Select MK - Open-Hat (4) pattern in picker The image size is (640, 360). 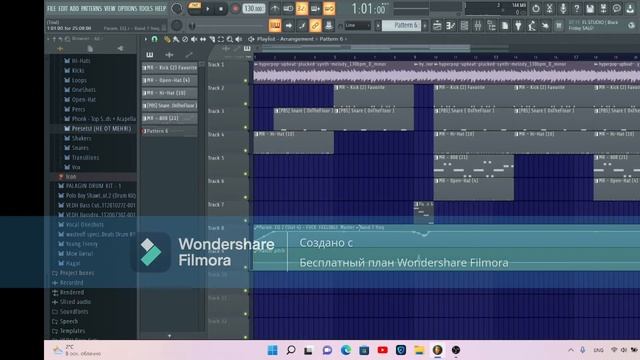(169, 80)
